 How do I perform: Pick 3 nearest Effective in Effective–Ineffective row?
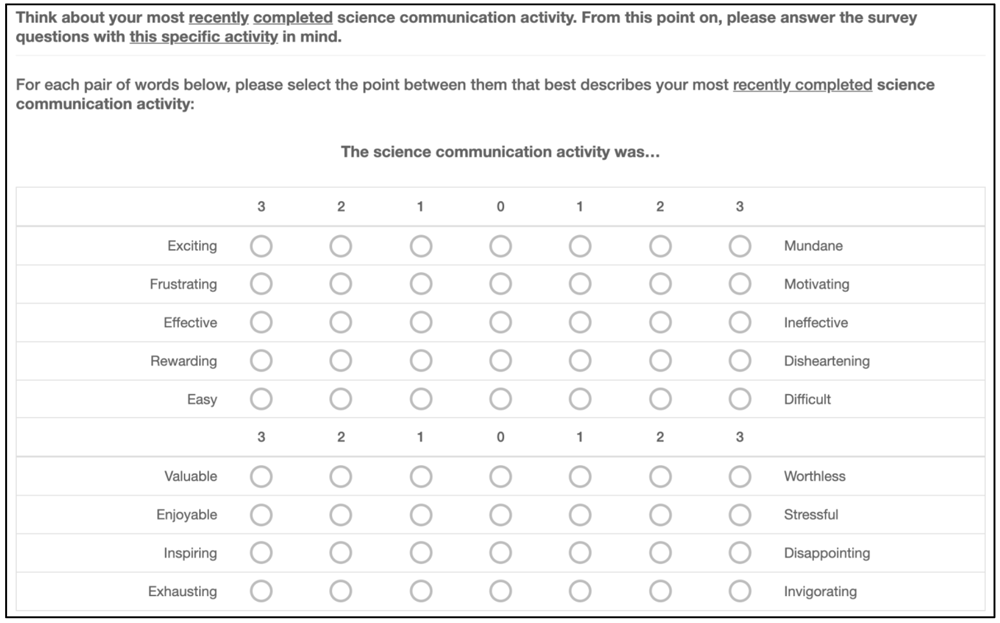(261, 323)
